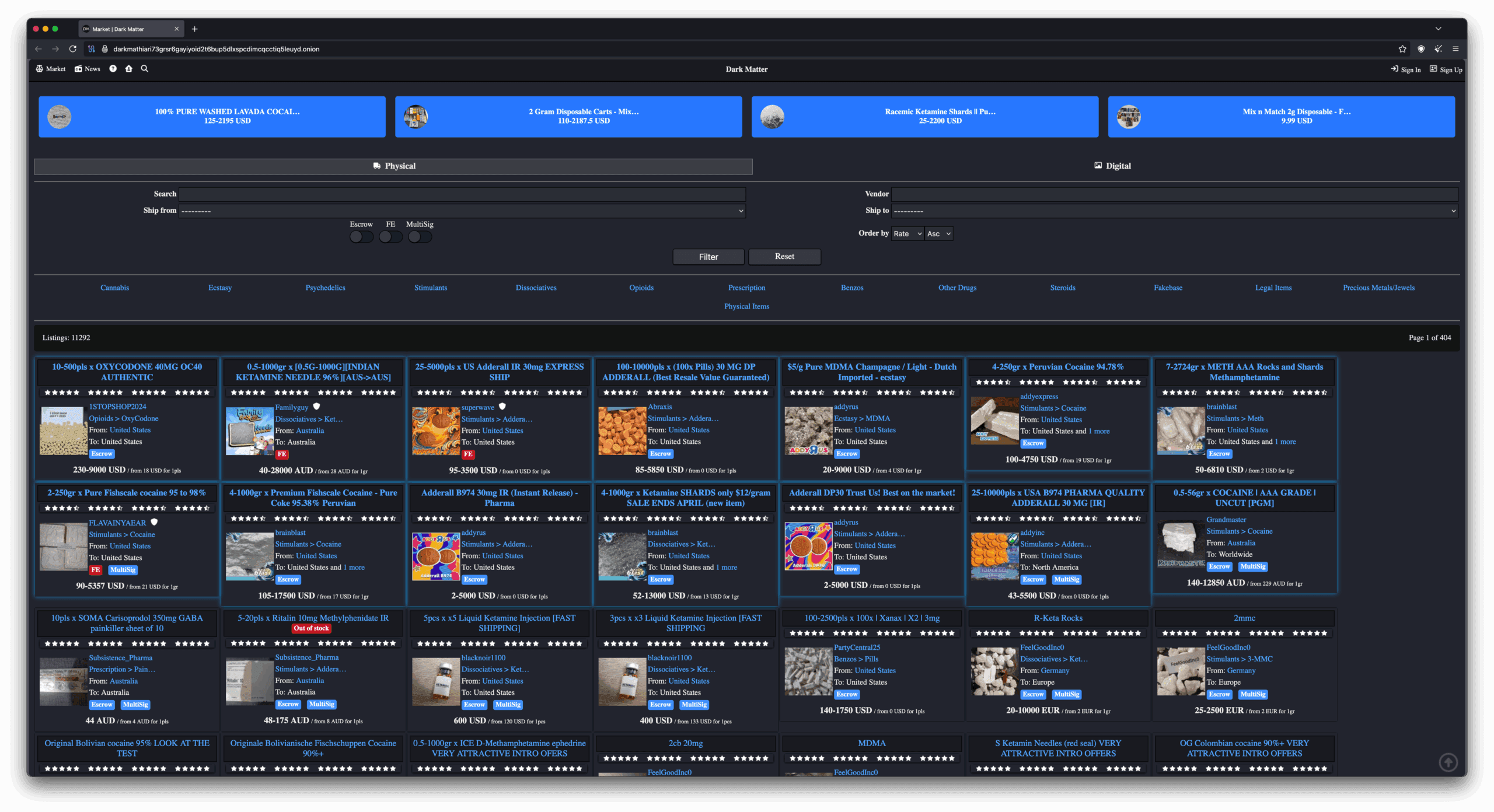
Task: Open the Racemic Ketamine Shards banner listing
Action: (925, 116)
